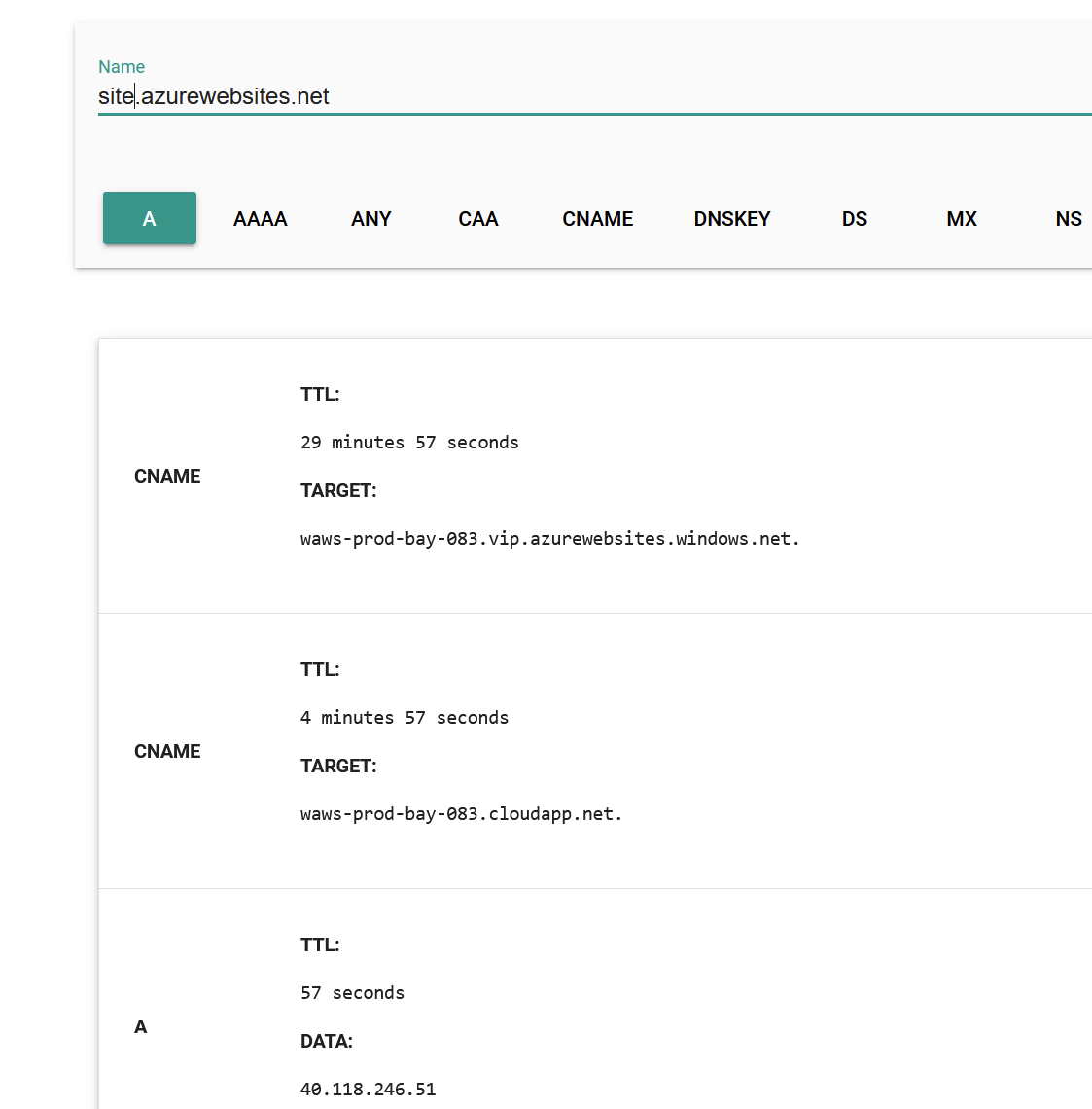The width and height of the screenshot is (1092, 1109).
Task: Click target waws-prod-bay-083.cloudapp.net.
Action: tap(462, 814)
